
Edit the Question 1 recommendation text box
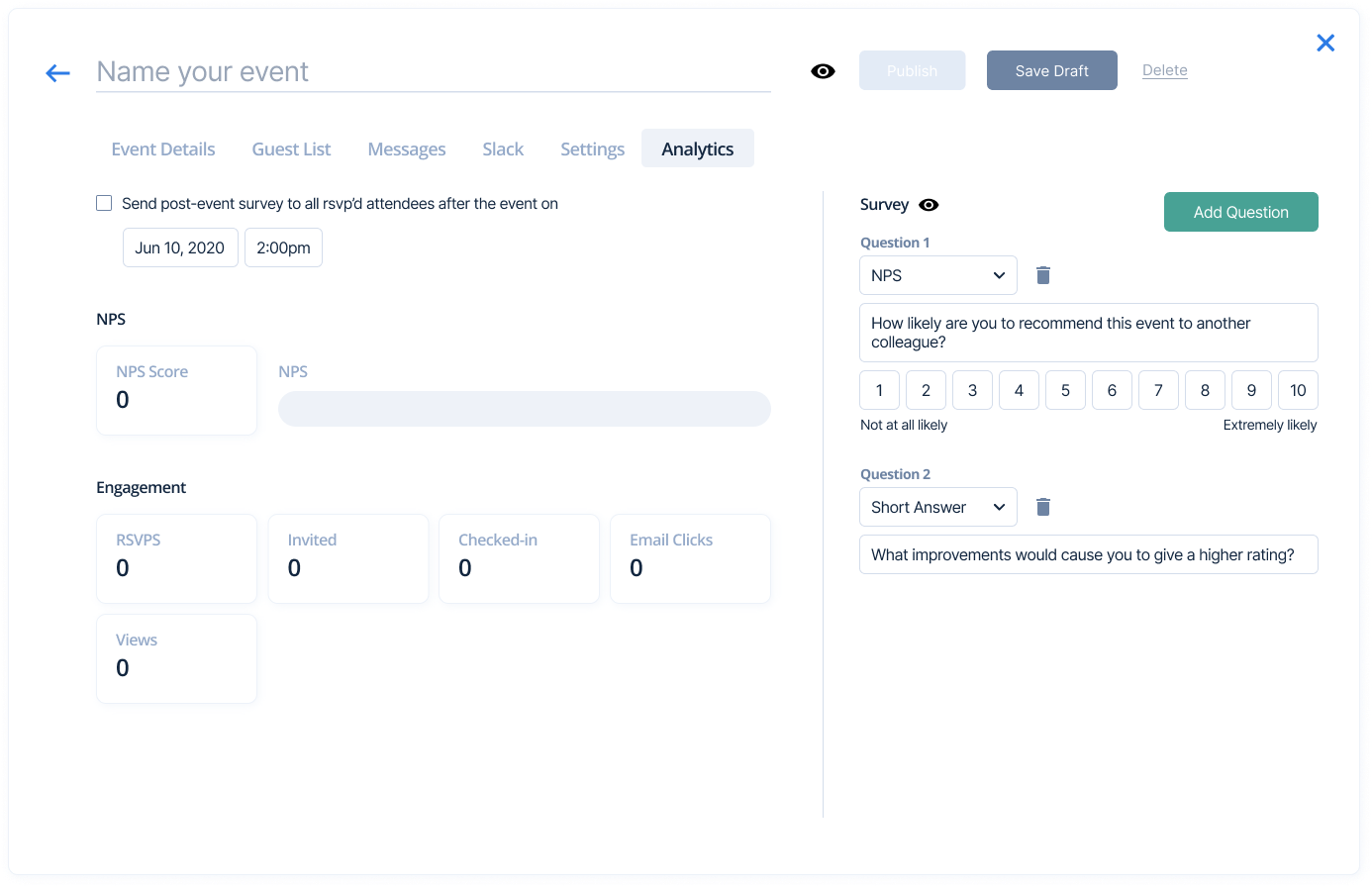(x=1089, y=333)
